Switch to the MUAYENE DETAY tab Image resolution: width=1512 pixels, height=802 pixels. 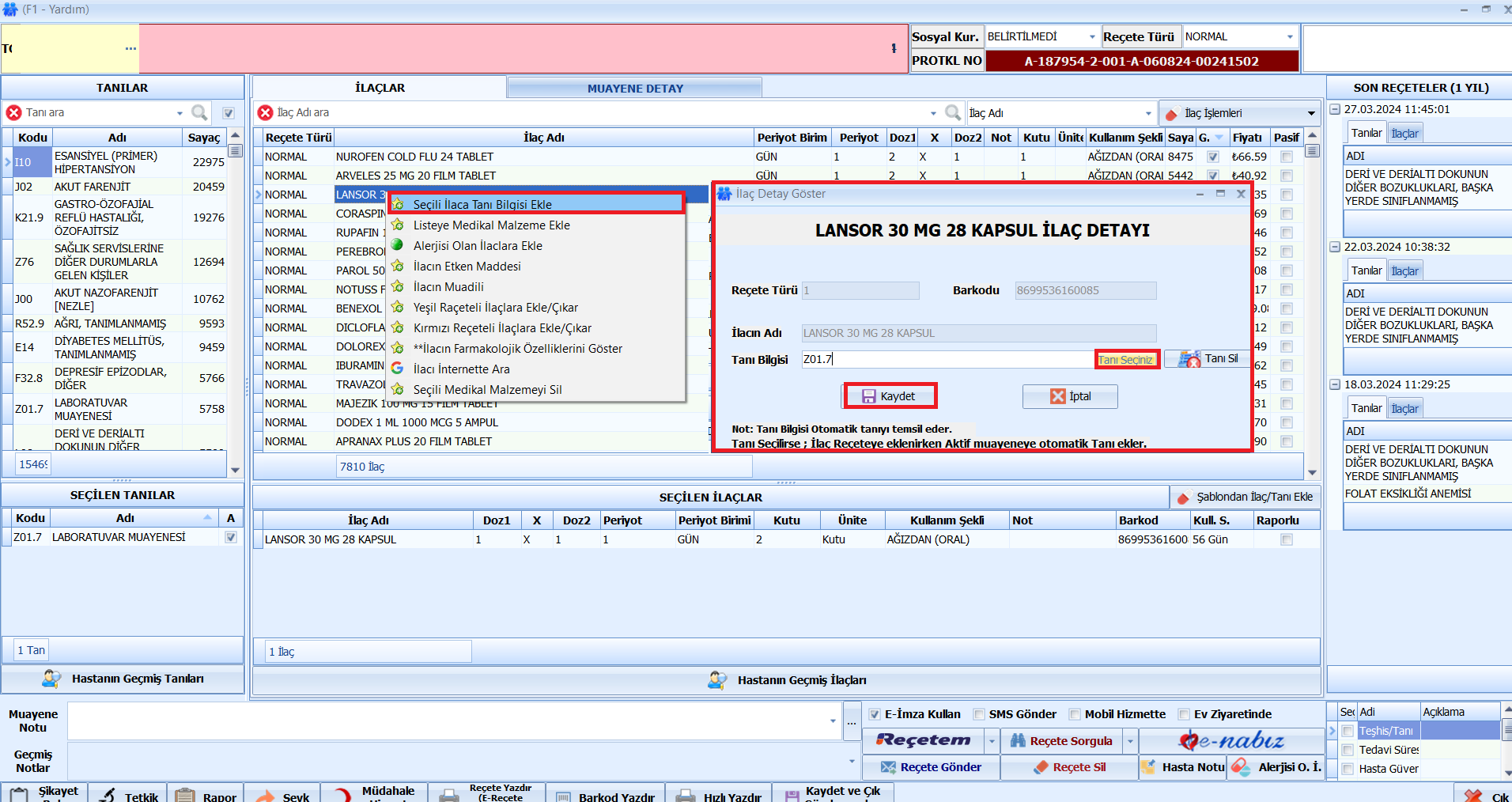pos(635,88)
